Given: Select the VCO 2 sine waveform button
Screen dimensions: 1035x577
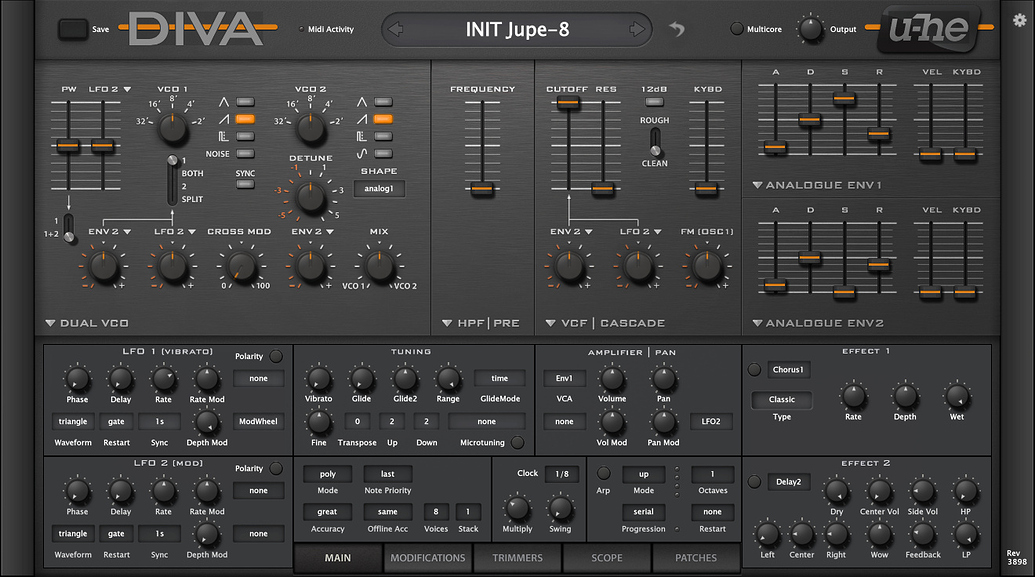Looking at the screenshot, I should [x=382, y=153].
